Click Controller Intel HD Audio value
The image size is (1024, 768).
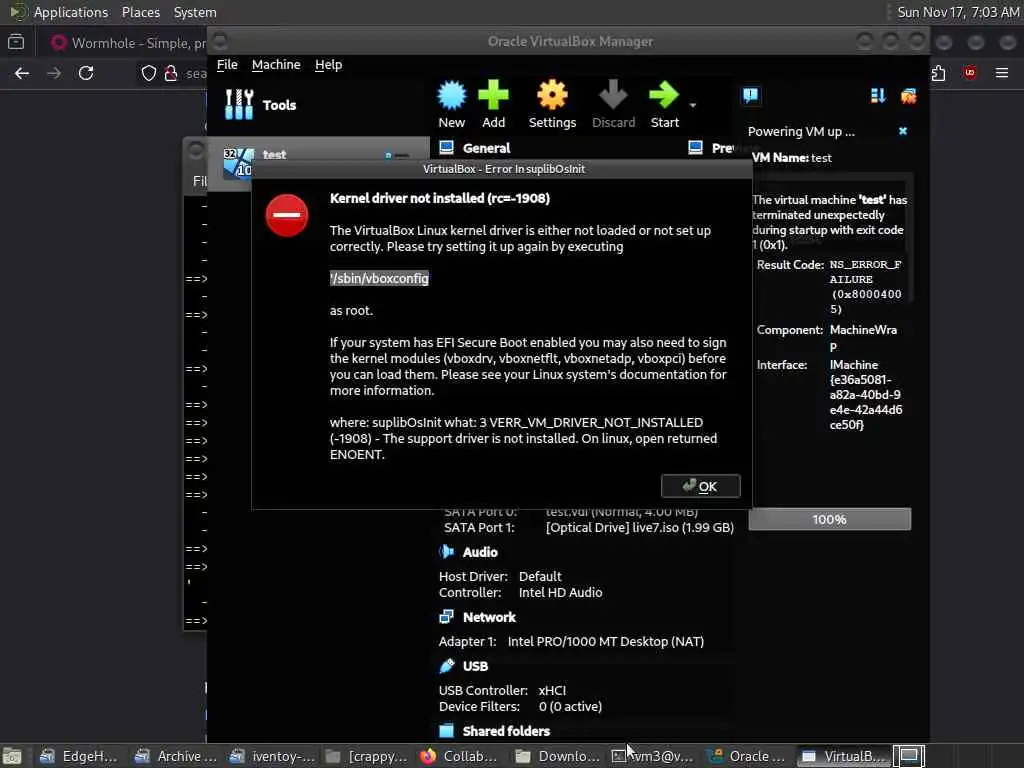pyautogui.click(x=560, y=593)
